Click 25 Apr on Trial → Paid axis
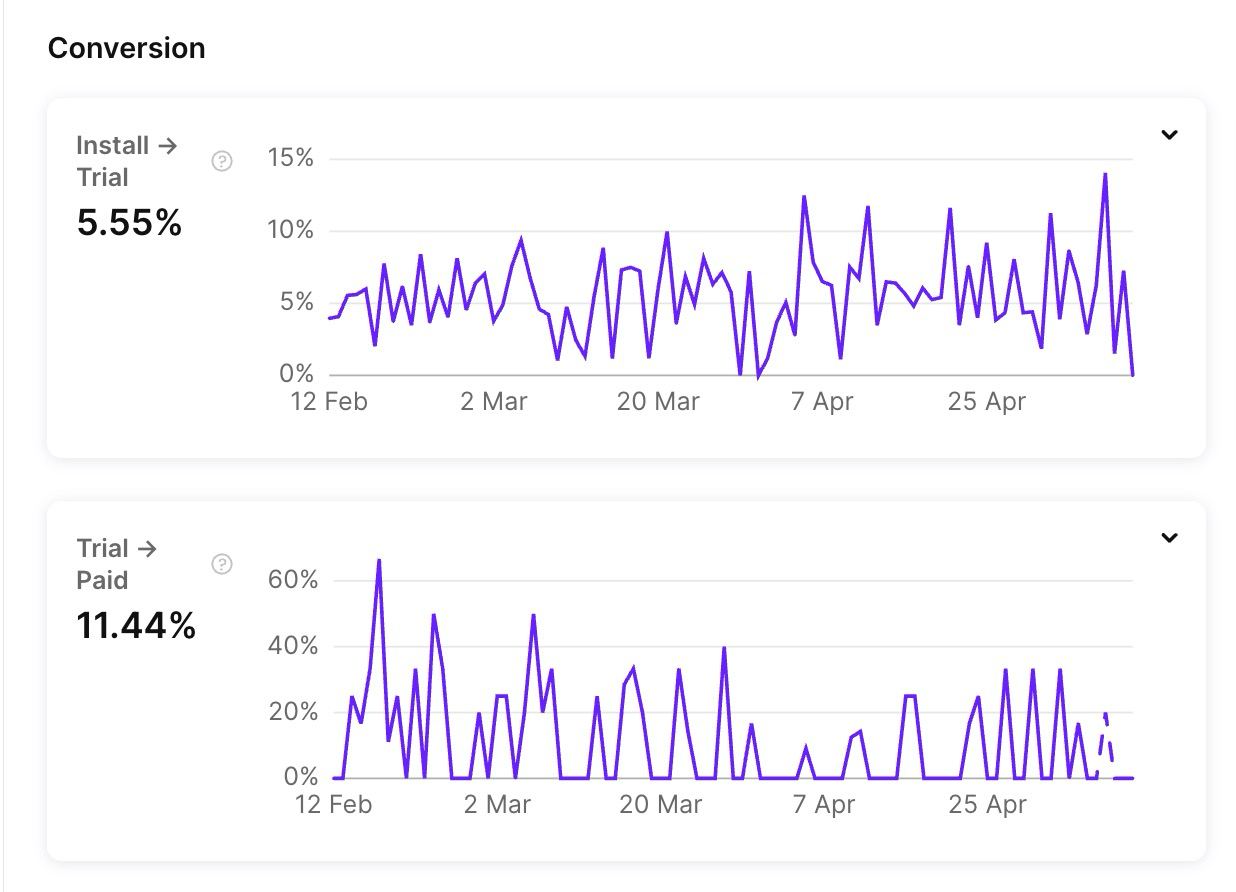The width and height of the screenshot is (1236, 892). pyautogui.click(x=988, y=805)
